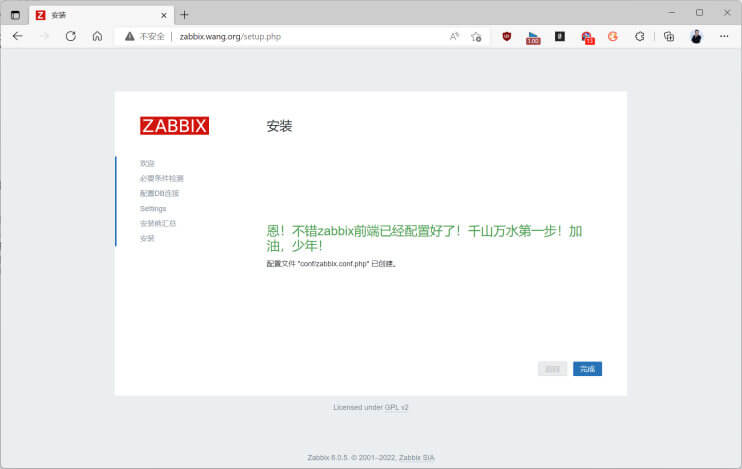Open the extension icon with red 13 badge
Screen dimensions: 742x469
587,37
